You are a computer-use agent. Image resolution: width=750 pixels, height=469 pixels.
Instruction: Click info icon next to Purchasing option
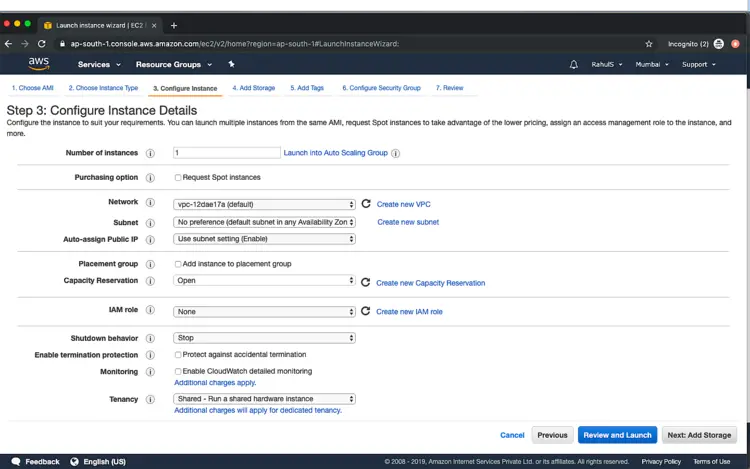click(150, 177)
